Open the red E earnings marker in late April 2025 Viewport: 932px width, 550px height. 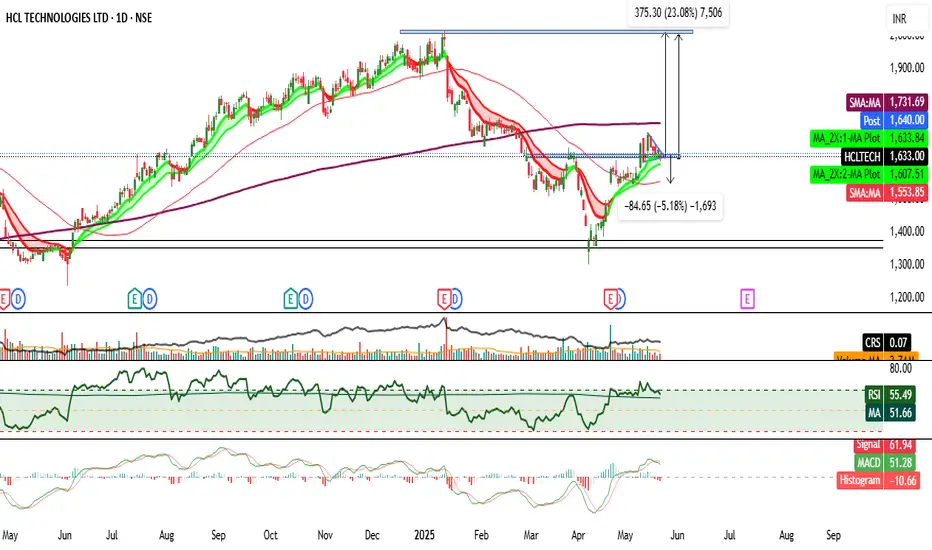(610, 299)
